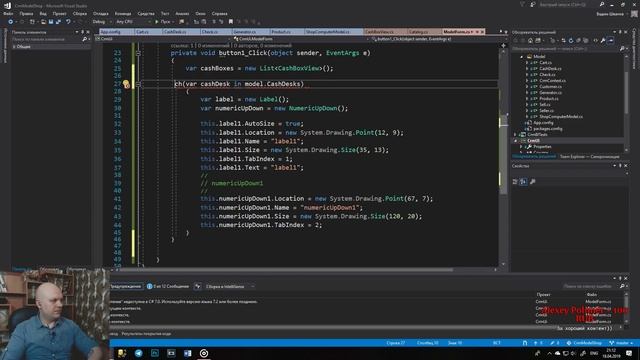Screen dimensions: 640x360
Task: Click the error list filter icon next to messages
Action: [x=198, y=287]
